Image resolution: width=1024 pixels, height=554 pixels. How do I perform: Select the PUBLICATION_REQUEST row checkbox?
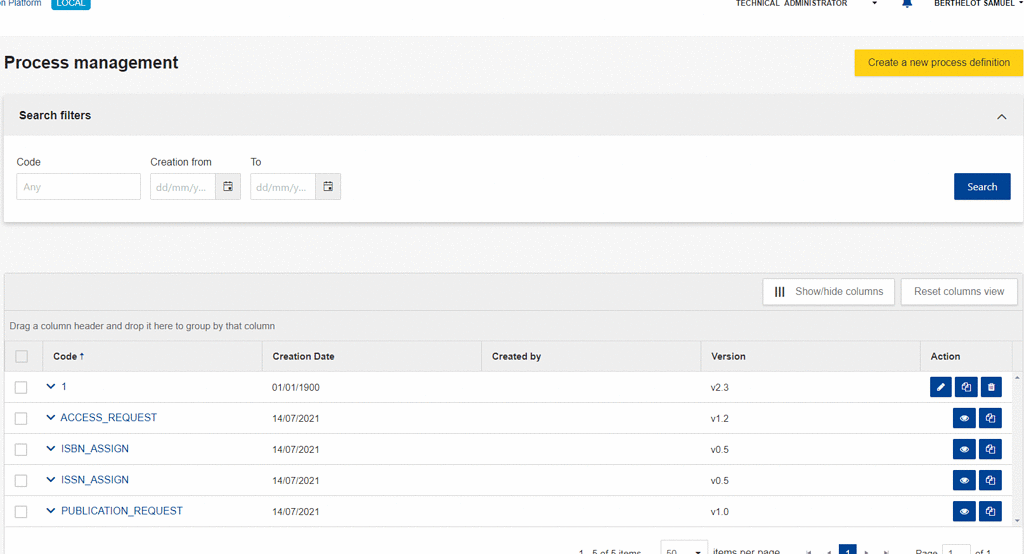tap(21, 512)
